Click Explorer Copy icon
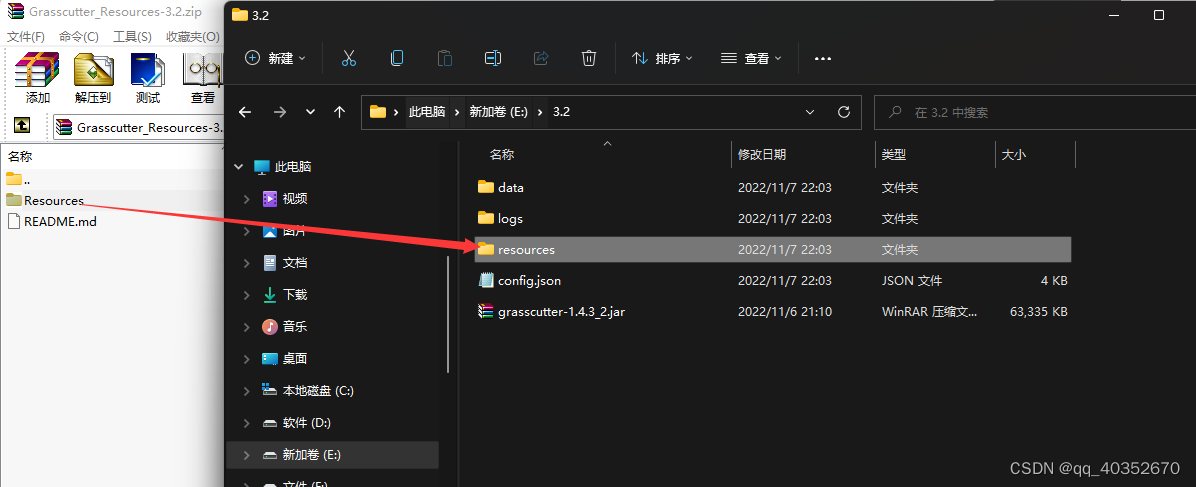 point(397,58)
